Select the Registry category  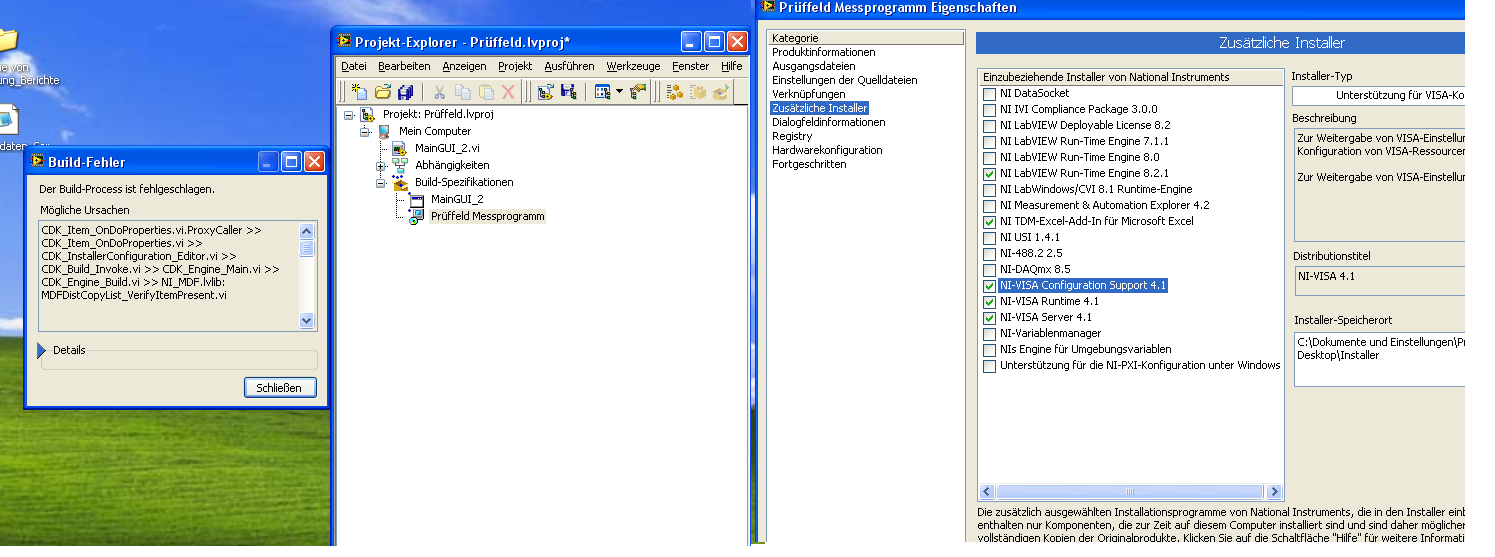click(x=792, y=136)
